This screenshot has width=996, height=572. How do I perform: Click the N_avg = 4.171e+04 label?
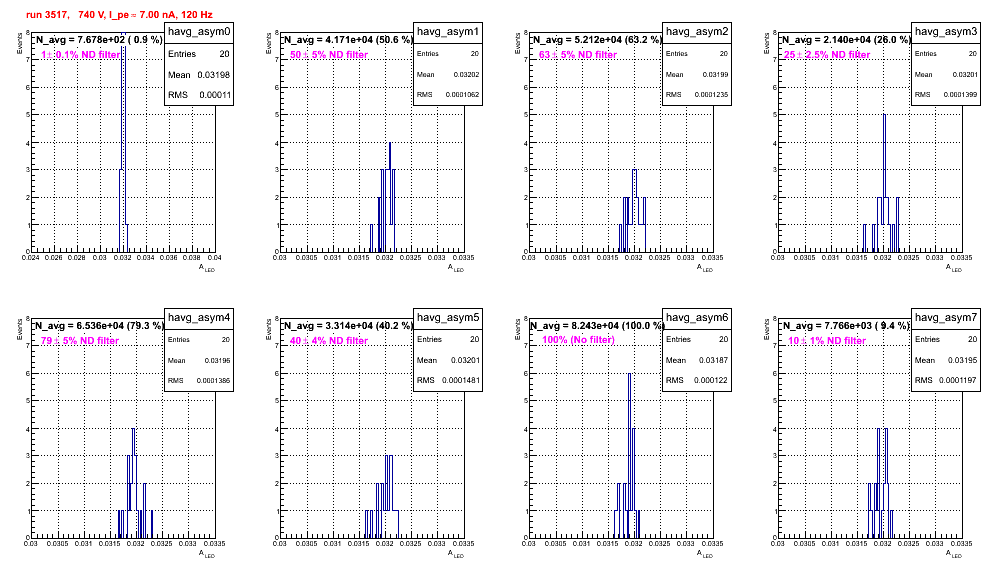point(348,40)
